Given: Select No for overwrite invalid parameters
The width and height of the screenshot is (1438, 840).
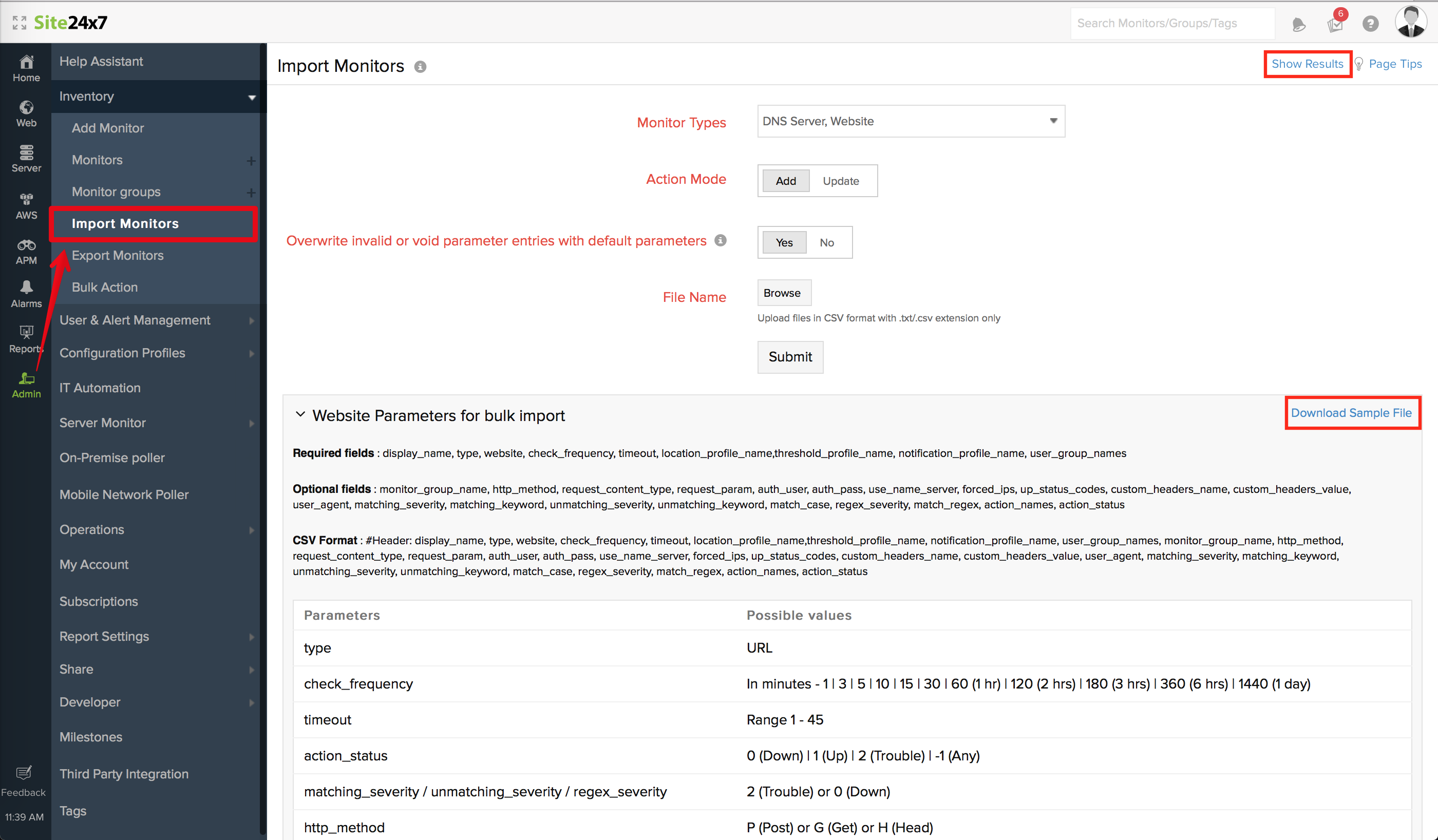Looking at the screenshot, I should point(826,242).
